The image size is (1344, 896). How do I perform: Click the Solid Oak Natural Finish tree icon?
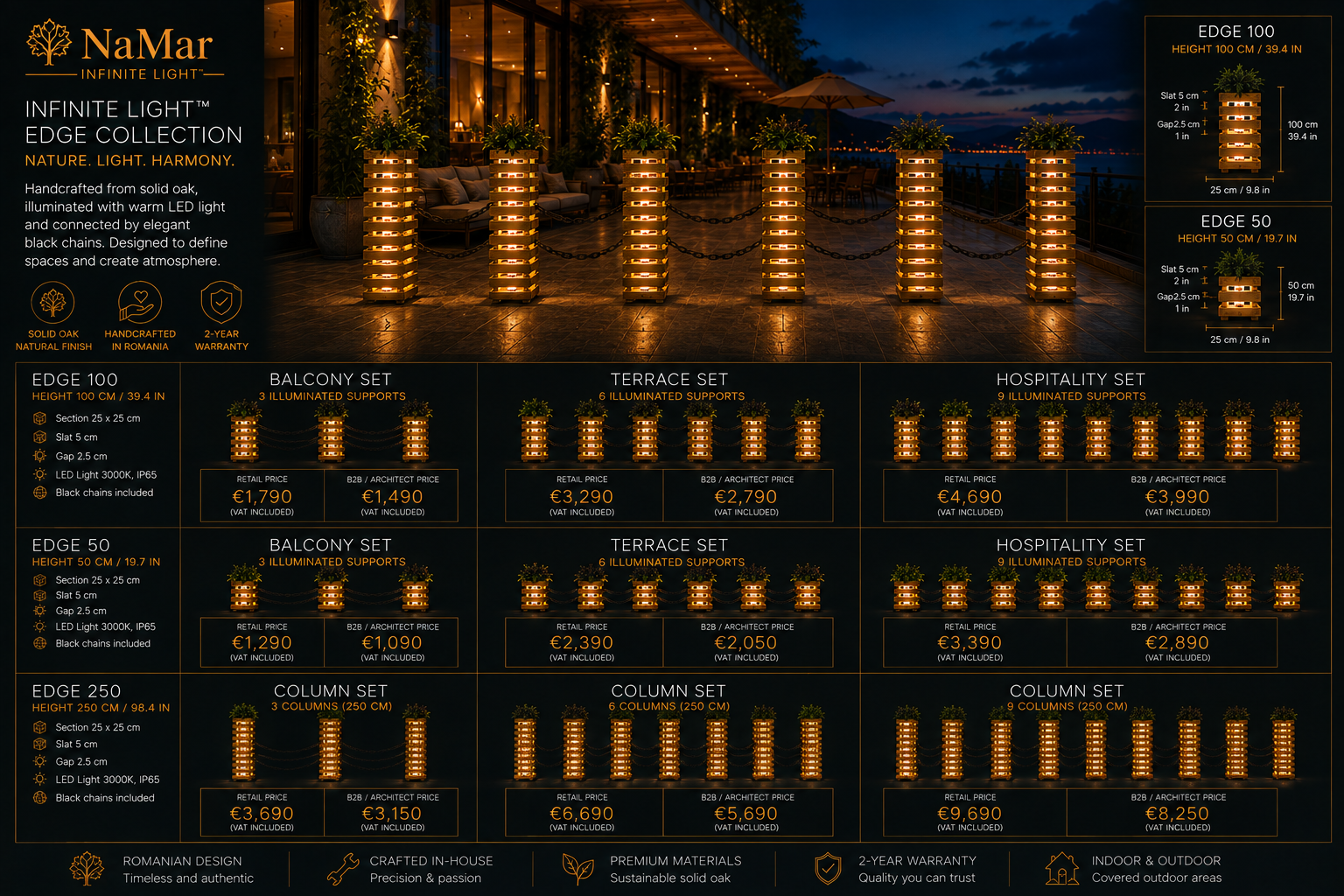tap(53, 303)
